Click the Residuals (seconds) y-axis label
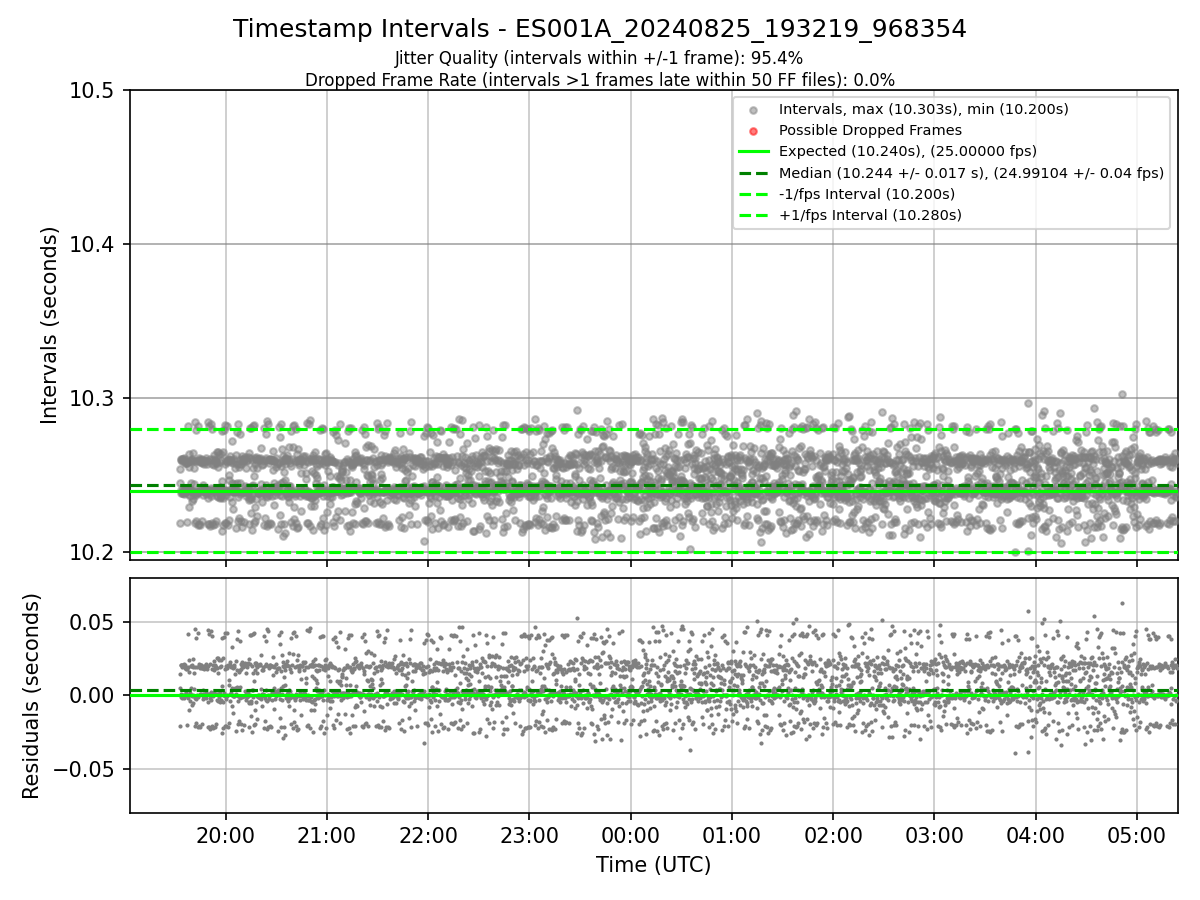The image size is (1200, 900). (31, 696)
